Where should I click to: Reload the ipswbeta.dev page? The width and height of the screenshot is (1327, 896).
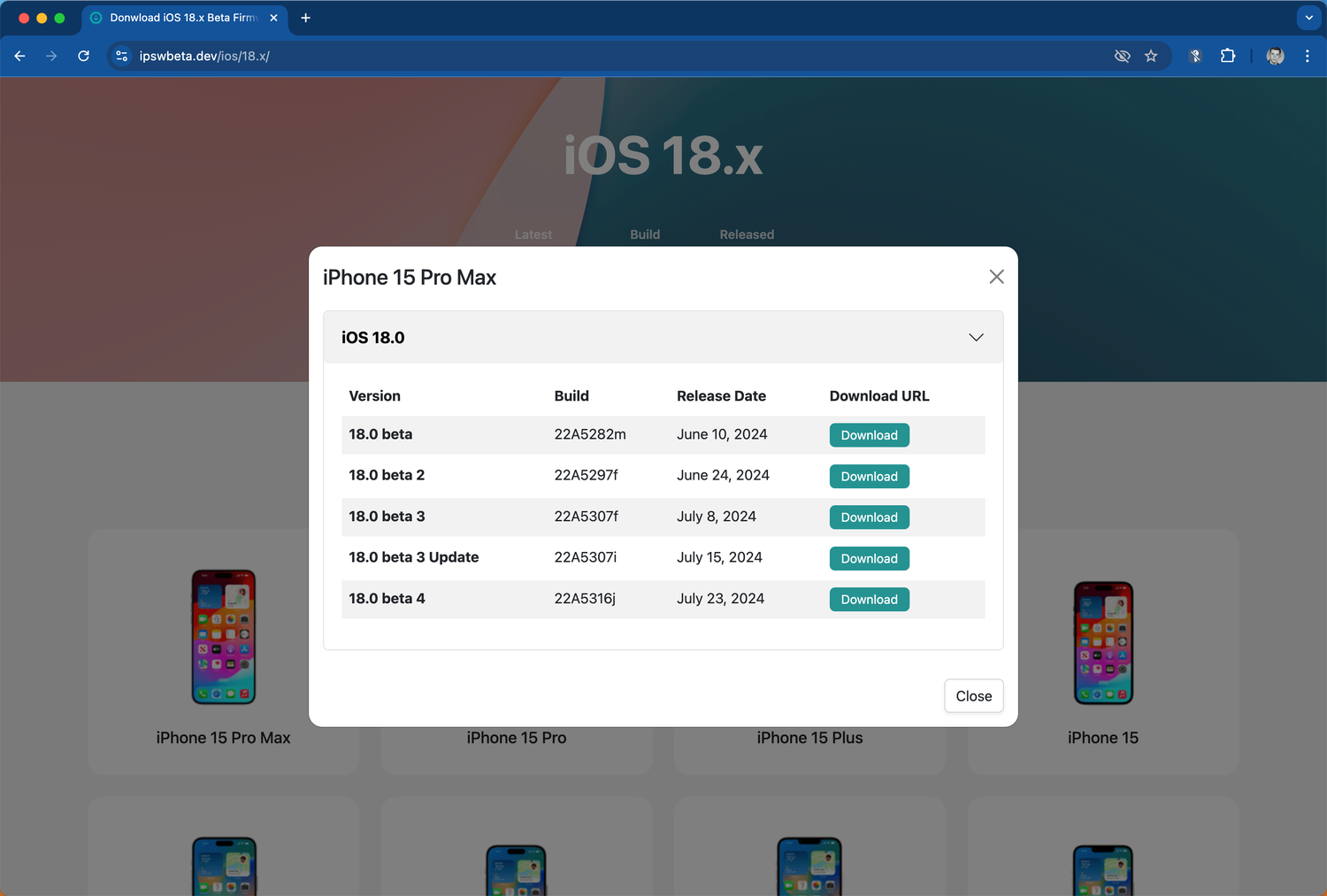point(83,56)
